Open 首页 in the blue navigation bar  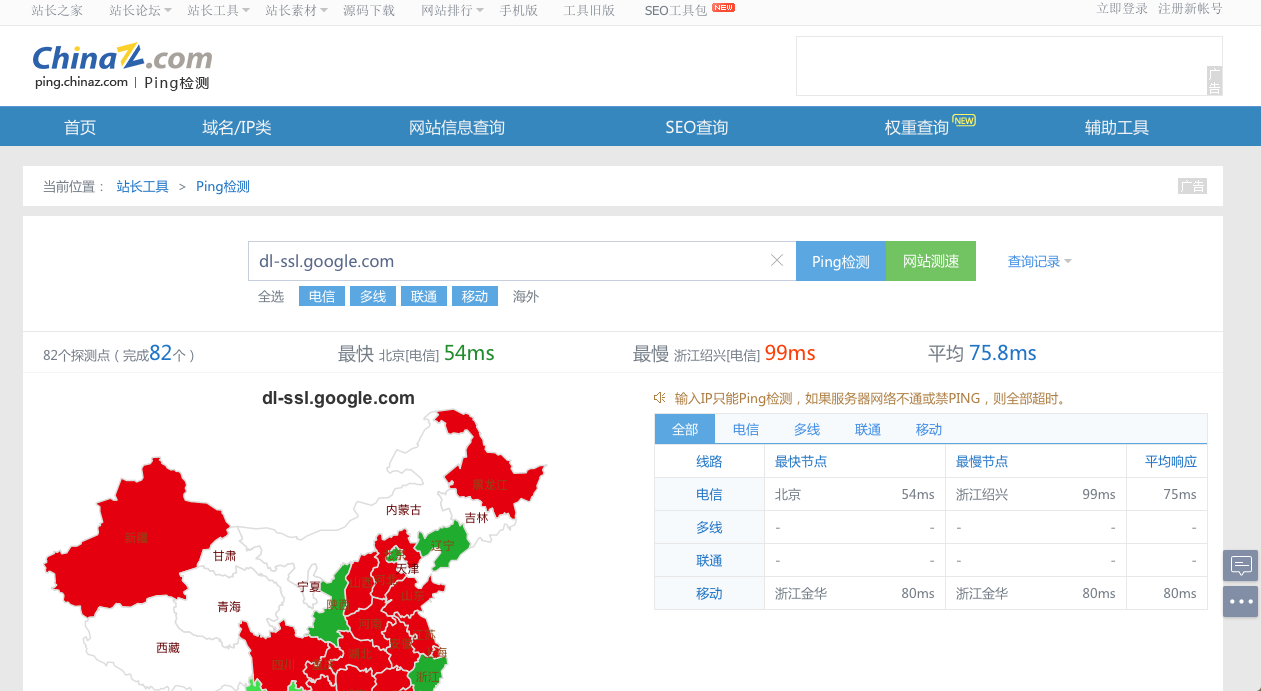coord(80,127)
